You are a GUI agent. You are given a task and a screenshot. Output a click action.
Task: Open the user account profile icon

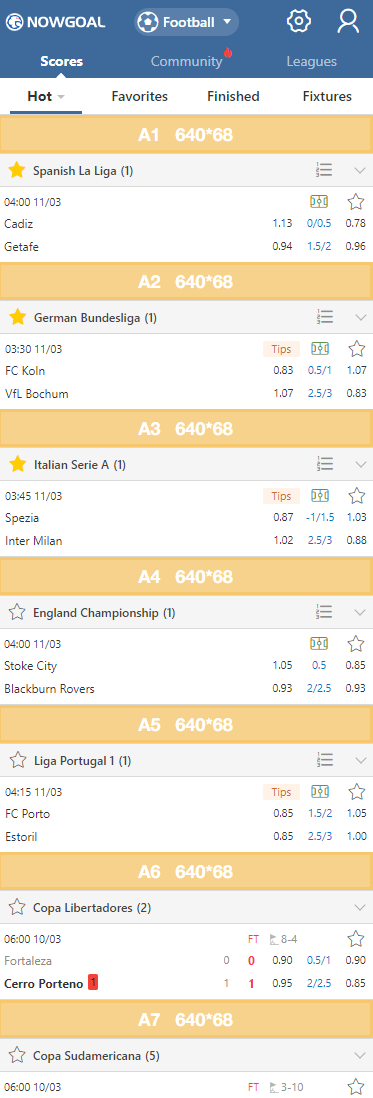[348, 22]
